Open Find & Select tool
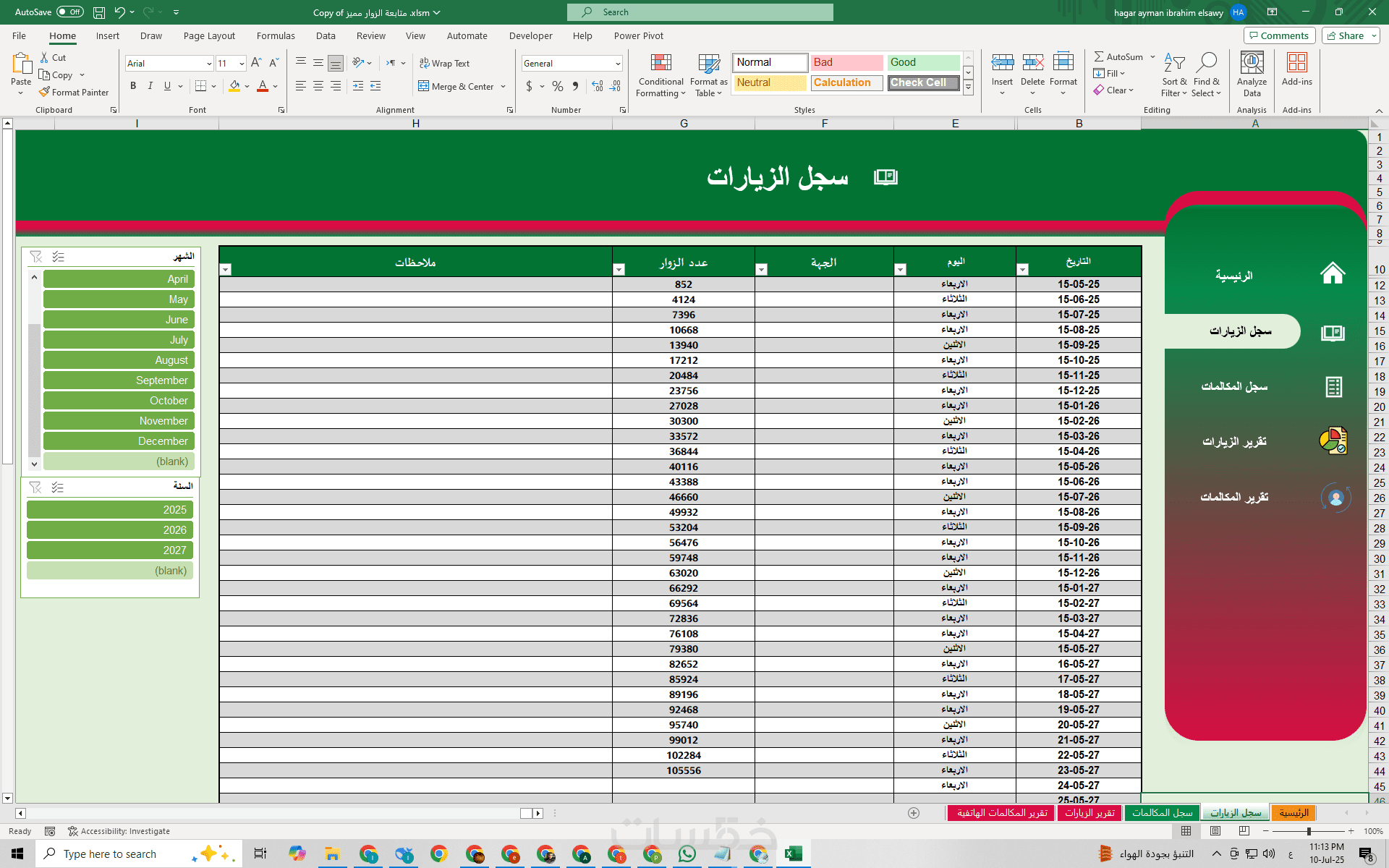Image resolution: width=1389 pixels, height=868 pixels. pos(1206,75)
